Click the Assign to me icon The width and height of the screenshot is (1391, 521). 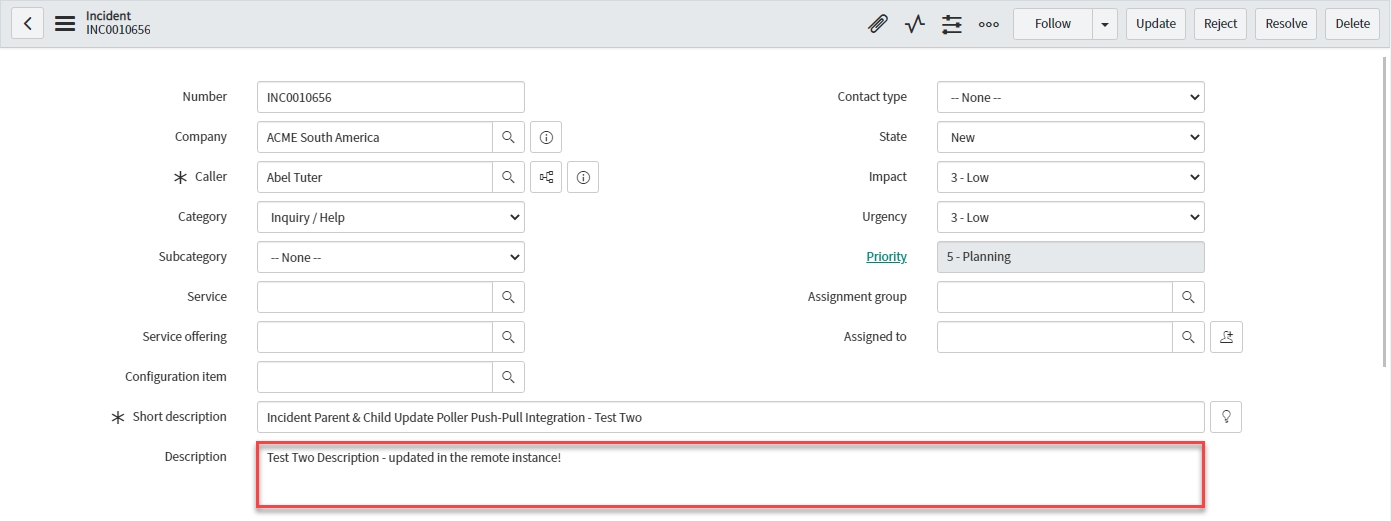point(1226,337)
